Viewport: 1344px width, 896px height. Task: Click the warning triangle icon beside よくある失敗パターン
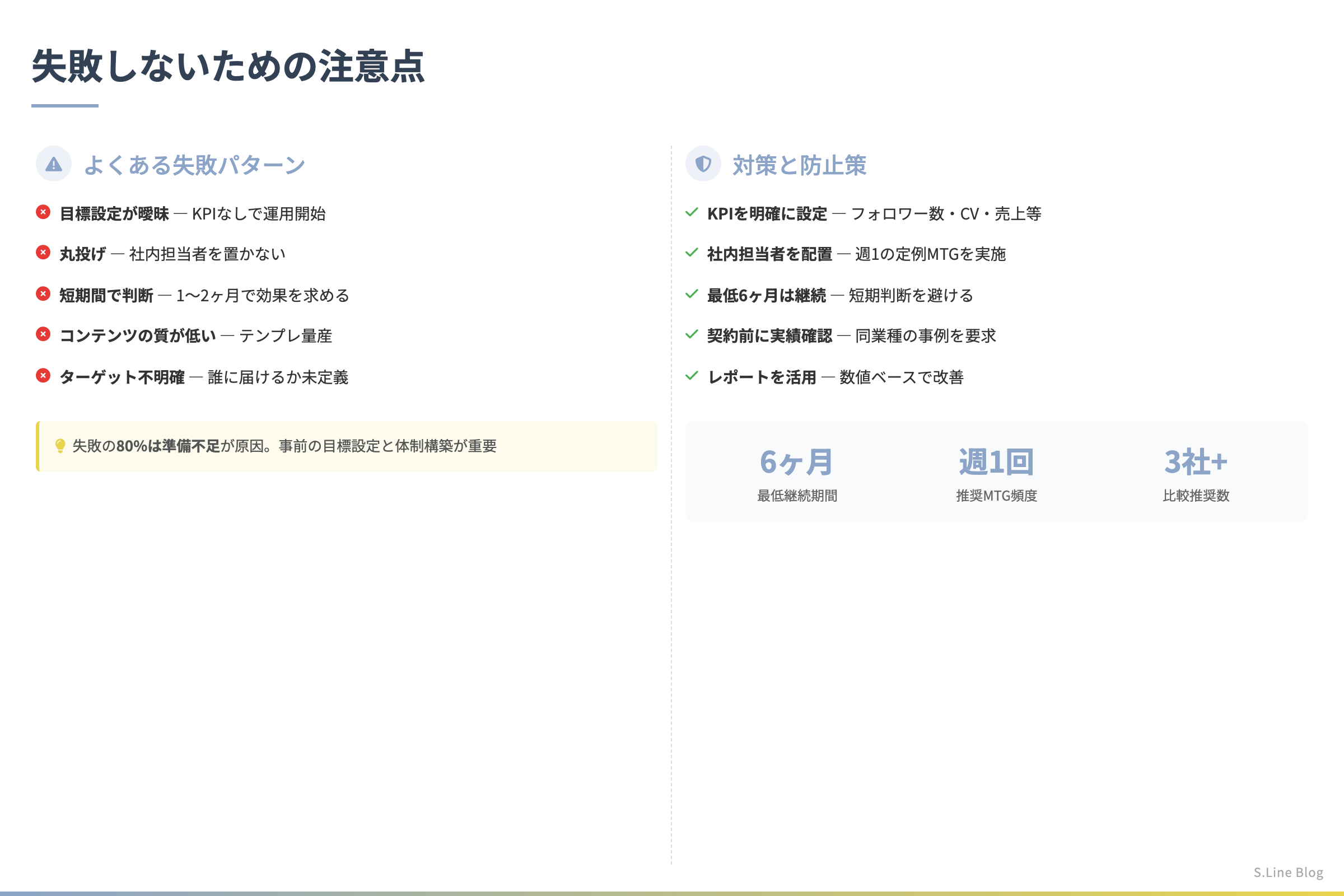click(x=54, y=165)
